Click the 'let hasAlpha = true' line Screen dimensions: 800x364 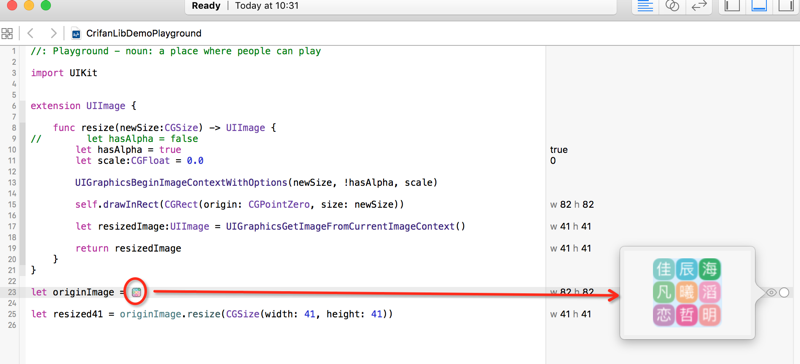[128, 150]
